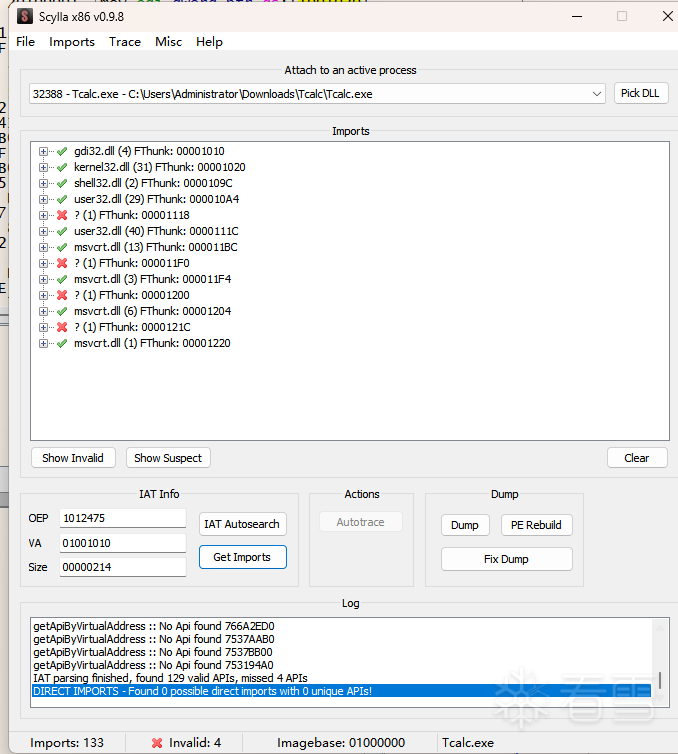The width and height of the screenshot is (678, 754).
Task: Click green check icon beside gdi32.dll
Action: (62, 151)
